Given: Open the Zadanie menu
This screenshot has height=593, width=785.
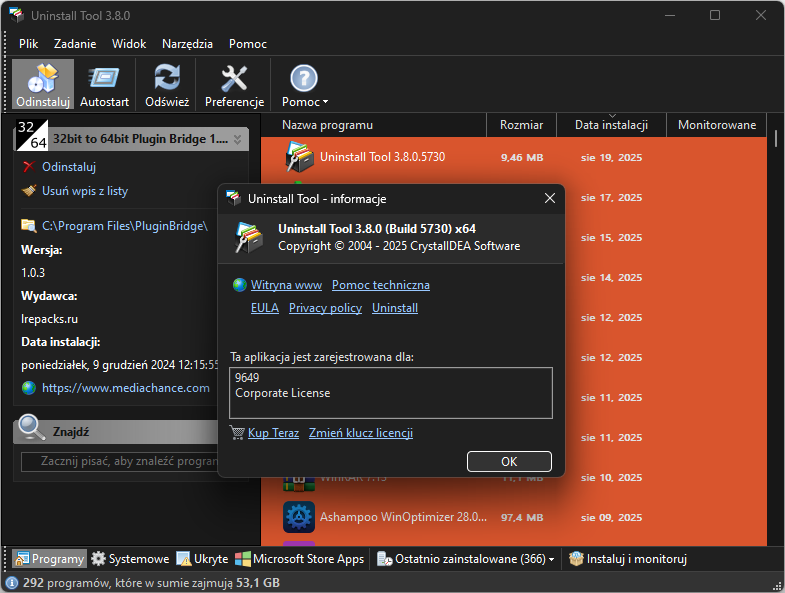Looking at the screenshot, I should click(x=75, y=44).
